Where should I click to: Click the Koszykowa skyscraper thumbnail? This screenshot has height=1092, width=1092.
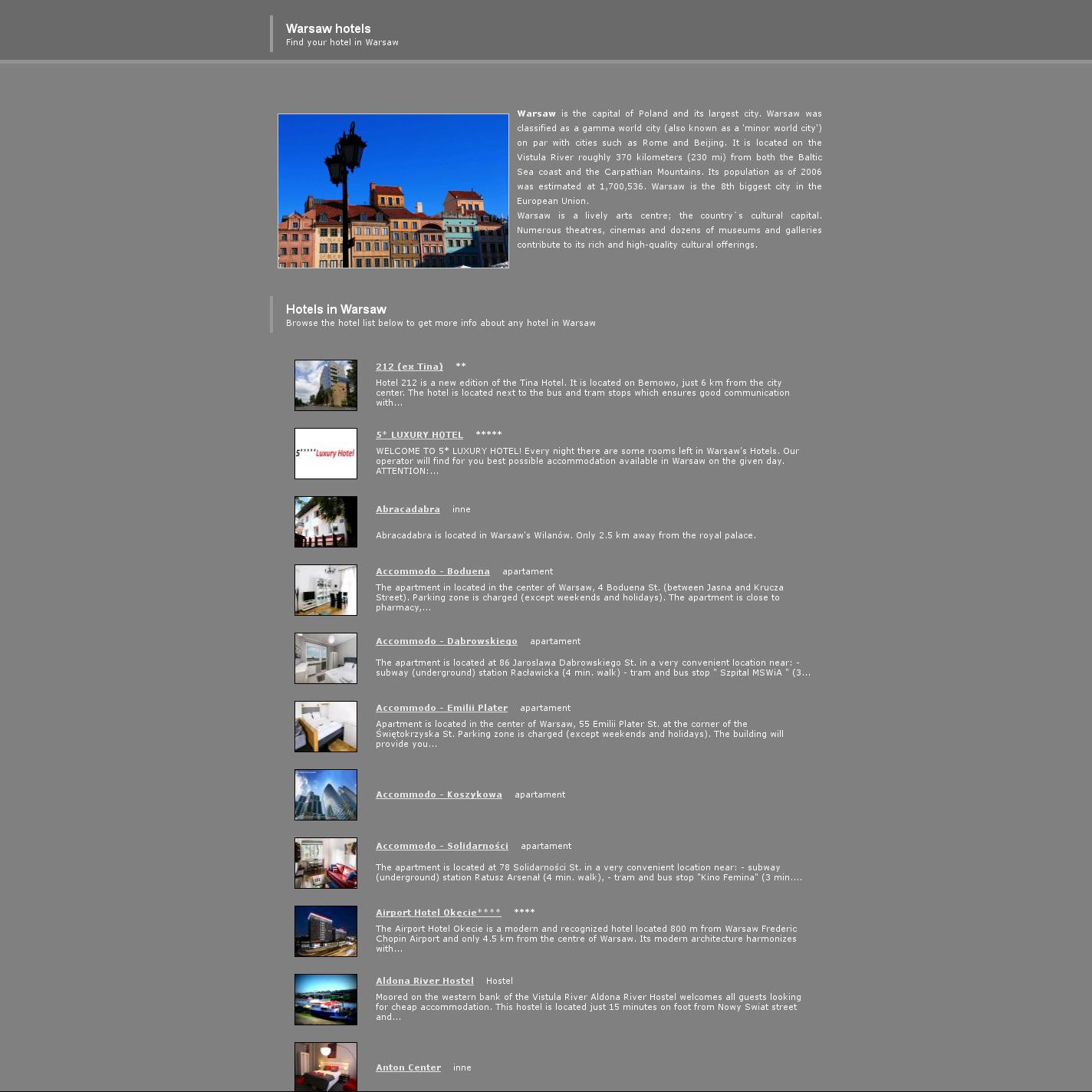click(x=326, y=794)
